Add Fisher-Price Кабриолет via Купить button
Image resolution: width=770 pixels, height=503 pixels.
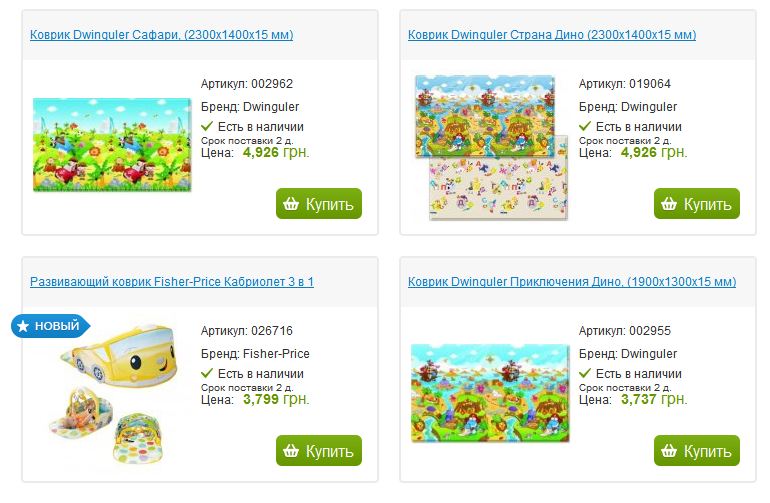[319, 451]
